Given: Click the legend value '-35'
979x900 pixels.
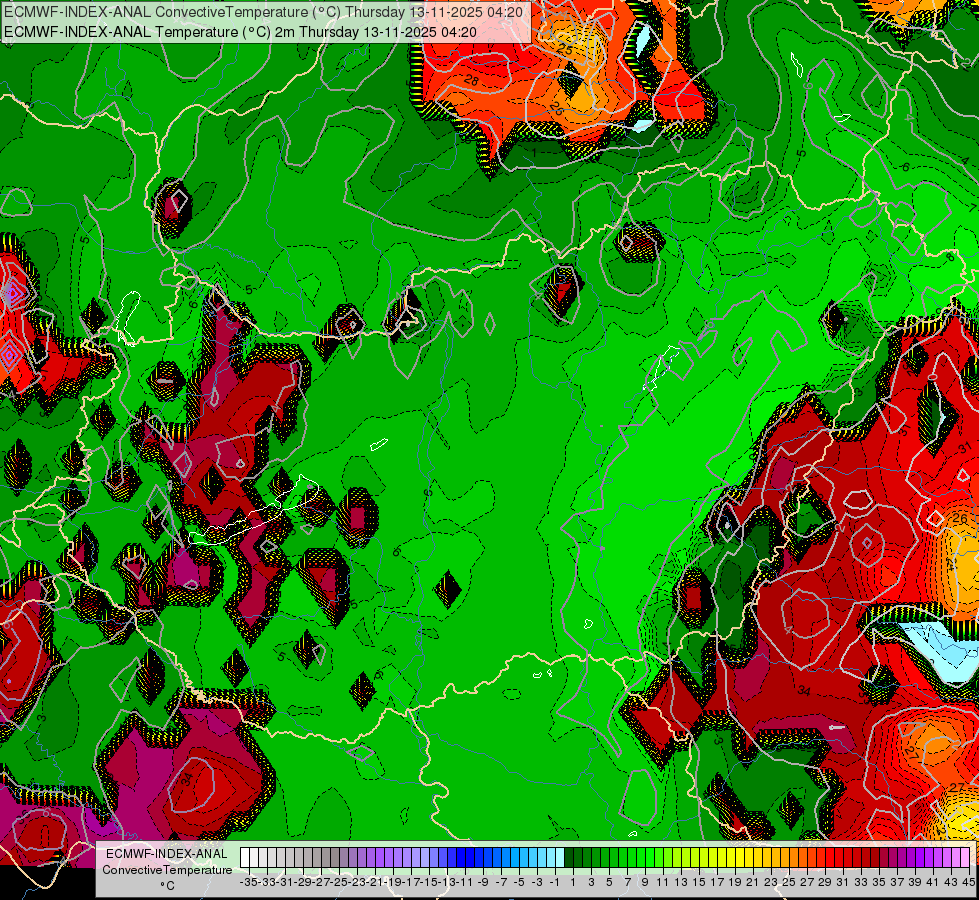Looking at the screenshot, I should (249, 882).
